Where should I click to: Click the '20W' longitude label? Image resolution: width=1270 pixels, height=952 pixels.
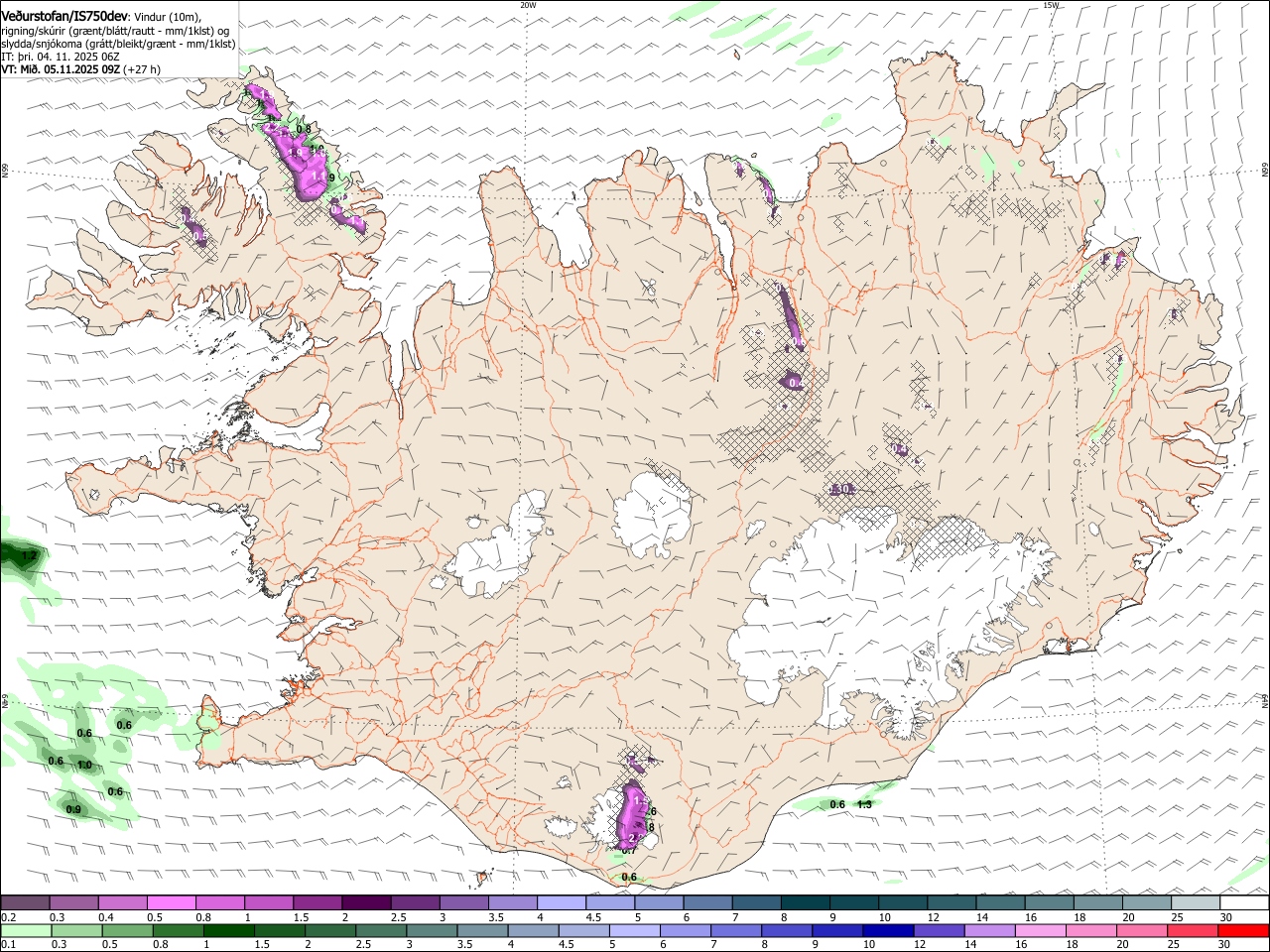click(528, 5)
